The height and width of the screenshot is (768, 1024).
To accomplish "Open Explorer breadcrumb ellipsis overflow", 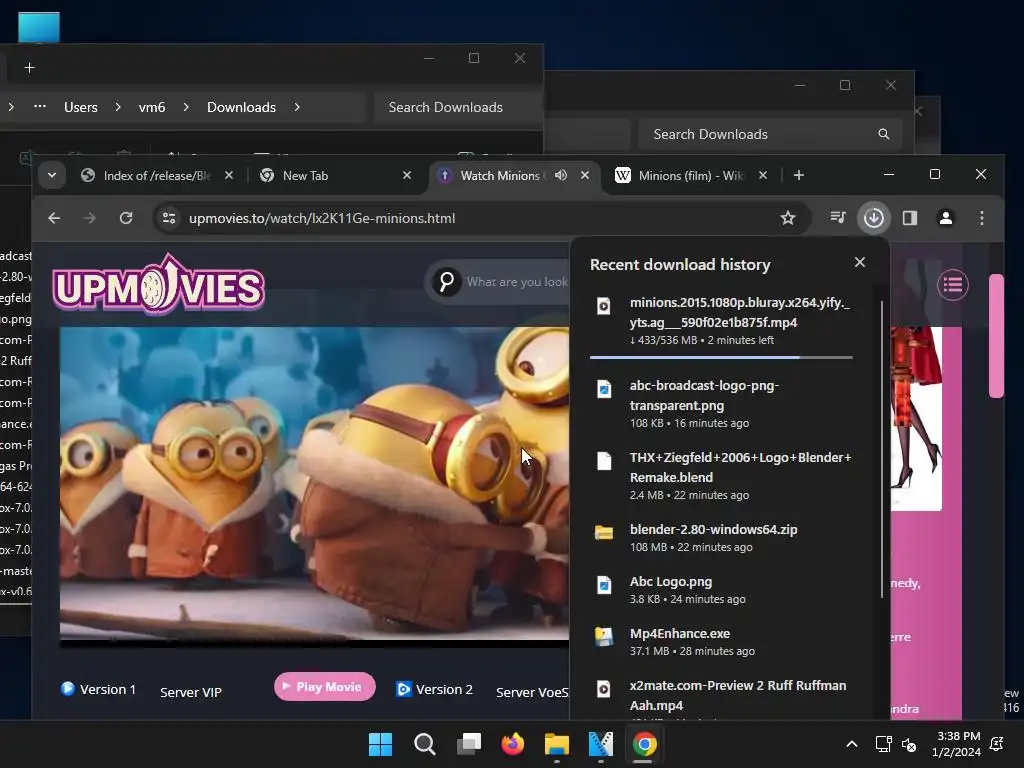I will pyautogui.click(x=40, y=106).
